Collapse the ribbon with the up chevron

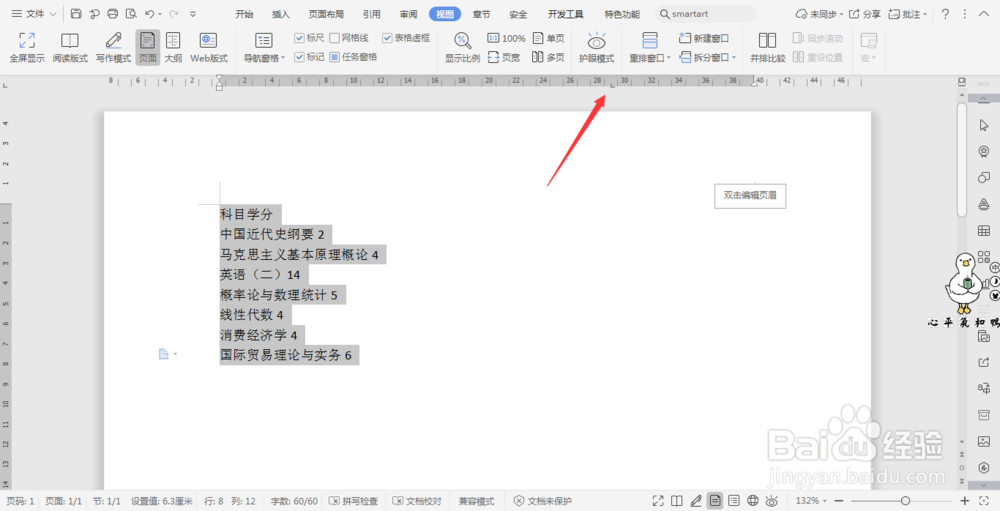(x=984, y=13)
